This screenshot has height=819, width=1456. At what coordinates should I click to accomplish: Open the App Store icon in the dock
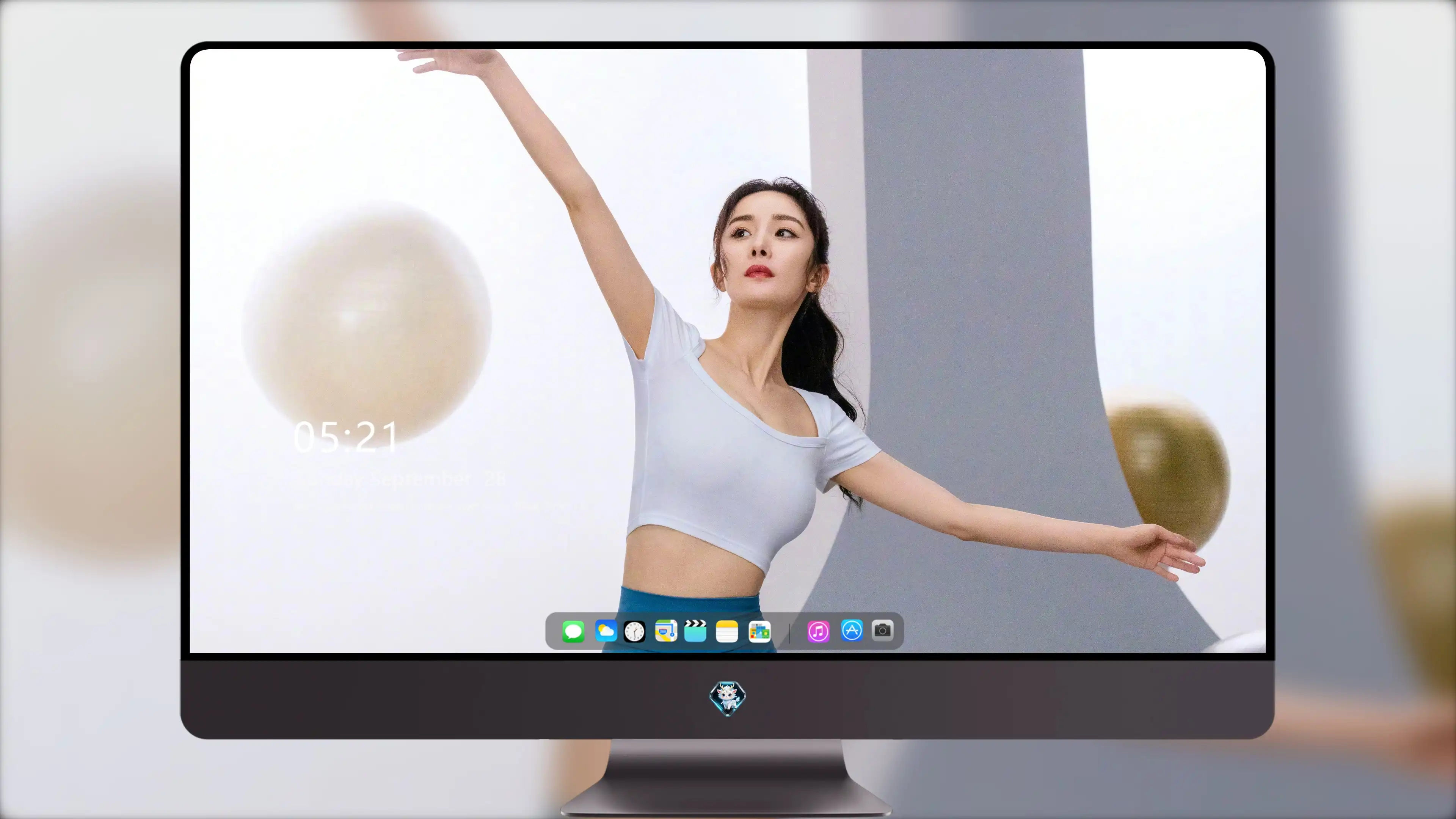tap(852, 630)
